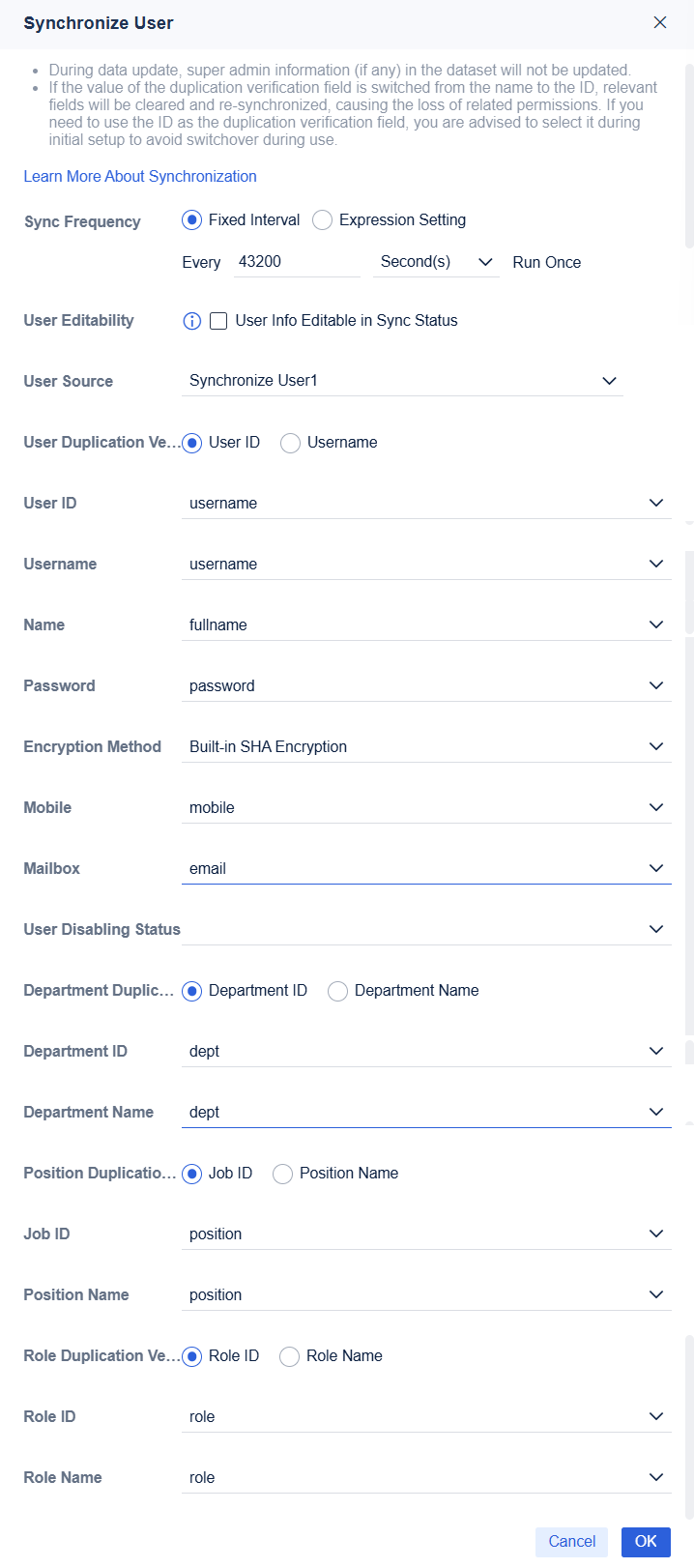Open Learn More About Synchronization

tap(139, 176)
